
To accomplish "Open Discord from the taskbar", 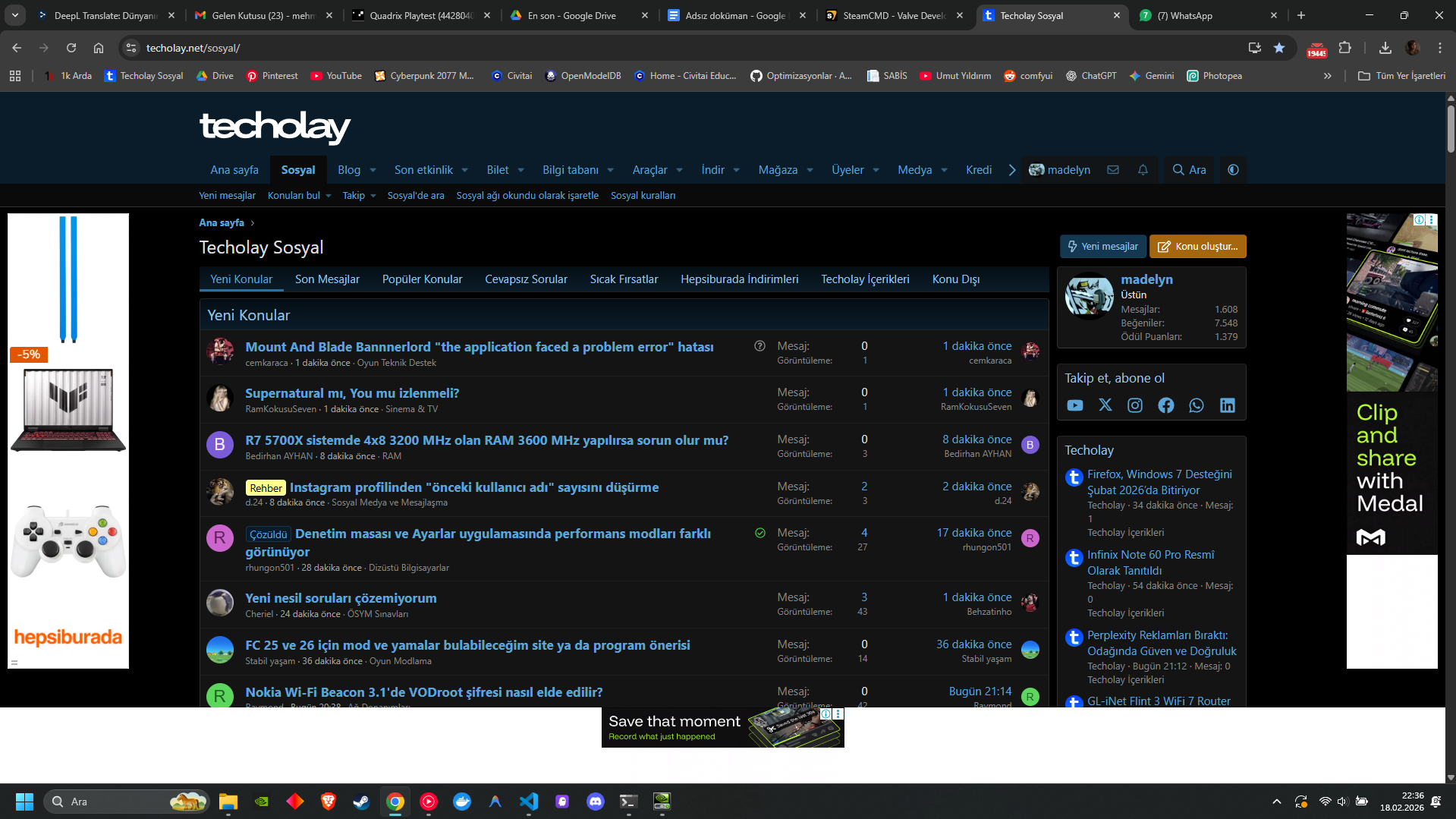I will click(x=596, y=802).
